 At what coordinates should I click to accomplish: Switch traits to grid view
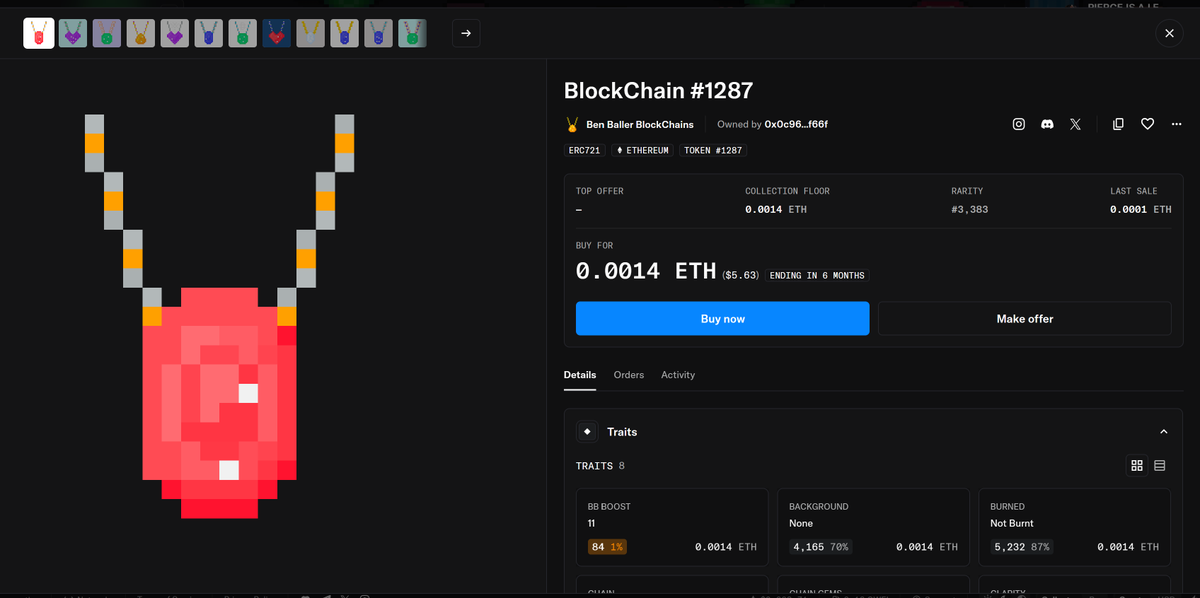pyautogui.click(x=1137, y=466)
